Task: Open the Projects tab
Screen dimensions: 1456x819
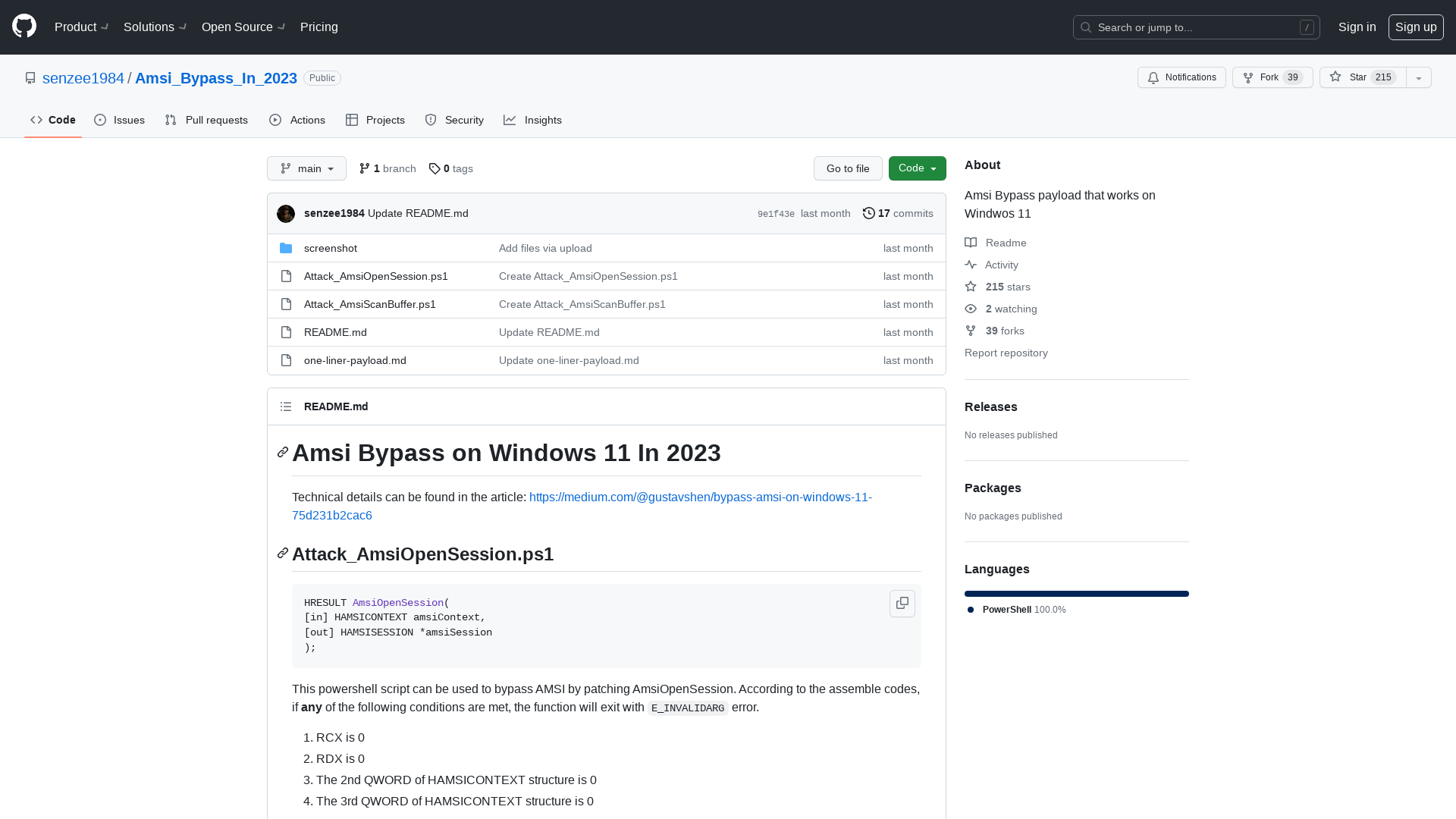Action: click(x=375, y=120)
